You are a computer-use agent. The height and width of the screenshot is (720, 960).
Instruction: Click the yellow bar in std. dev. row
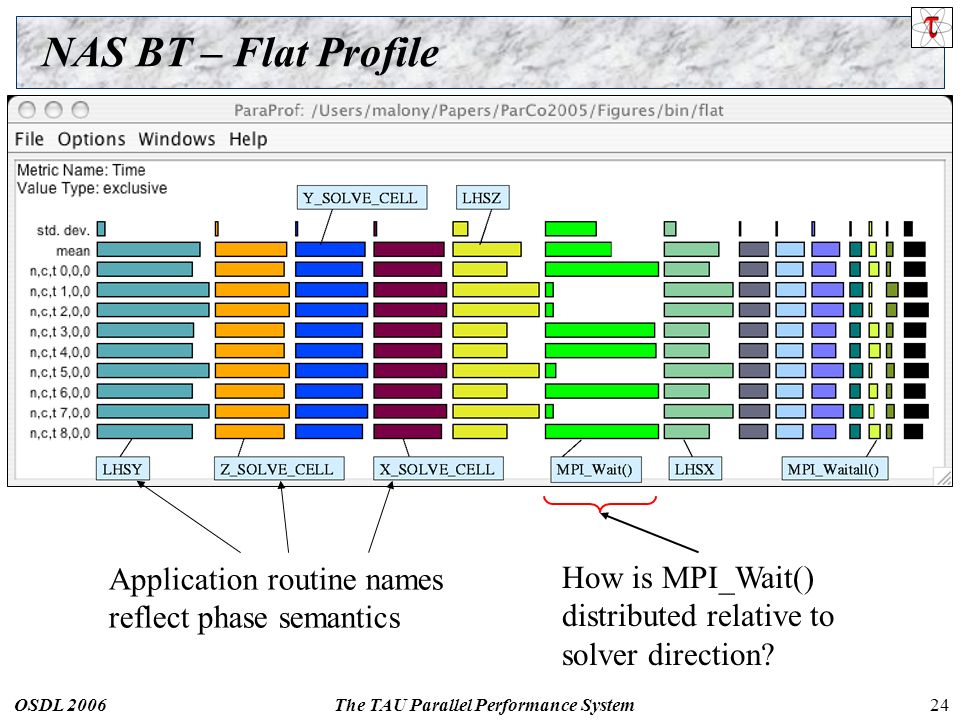[460, 229]
